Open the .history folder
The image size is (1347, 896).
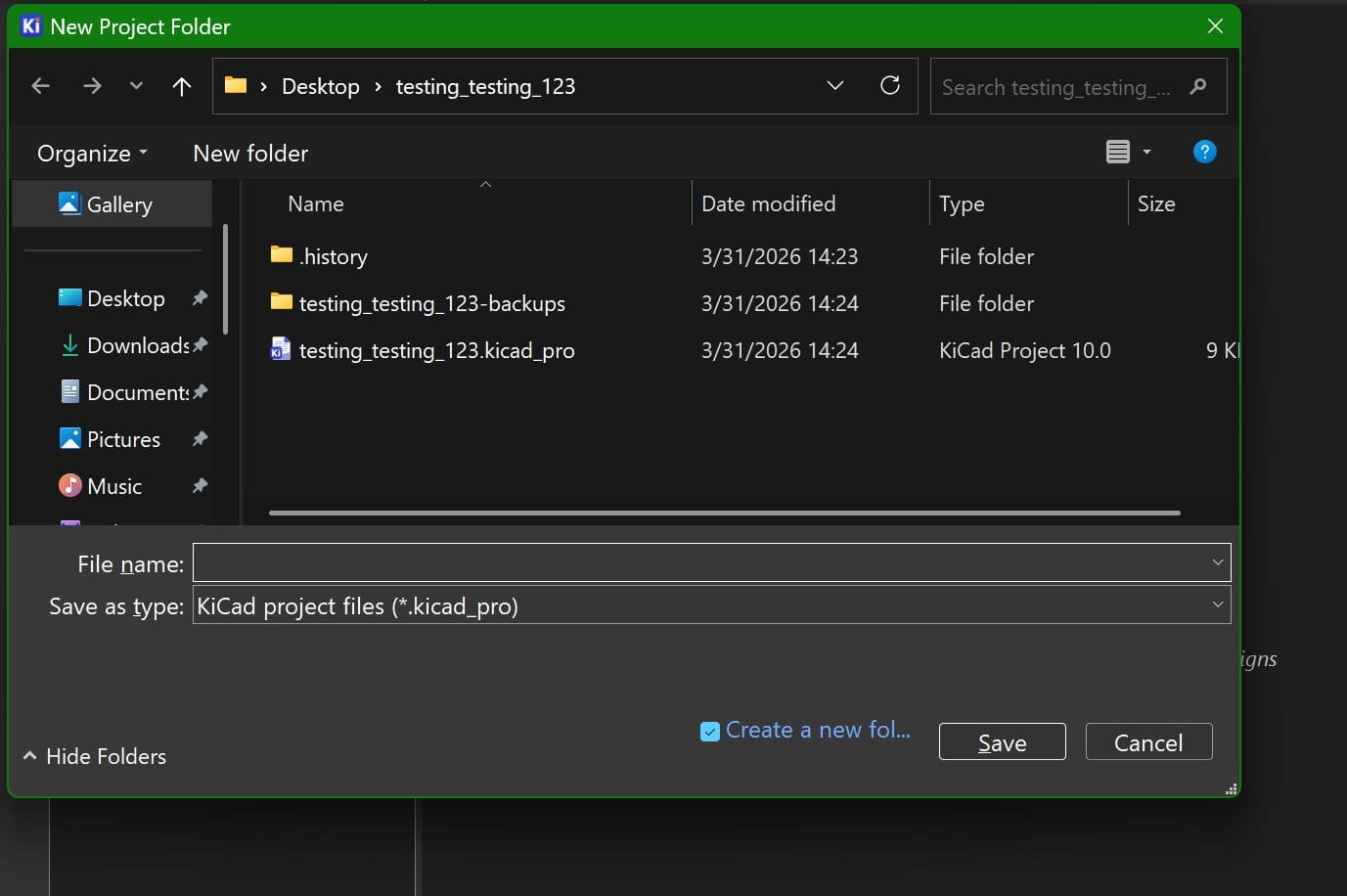pos(334,256)
